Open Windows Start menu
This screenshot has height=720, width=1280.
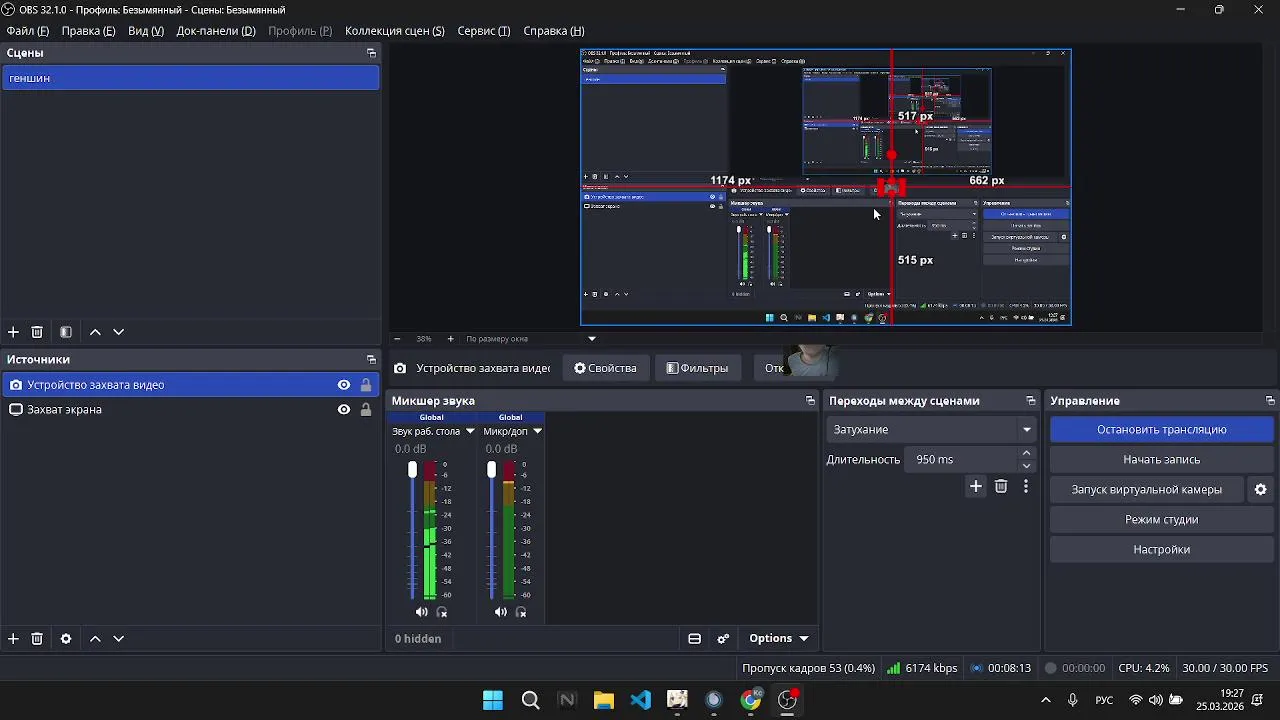[493, 700]
